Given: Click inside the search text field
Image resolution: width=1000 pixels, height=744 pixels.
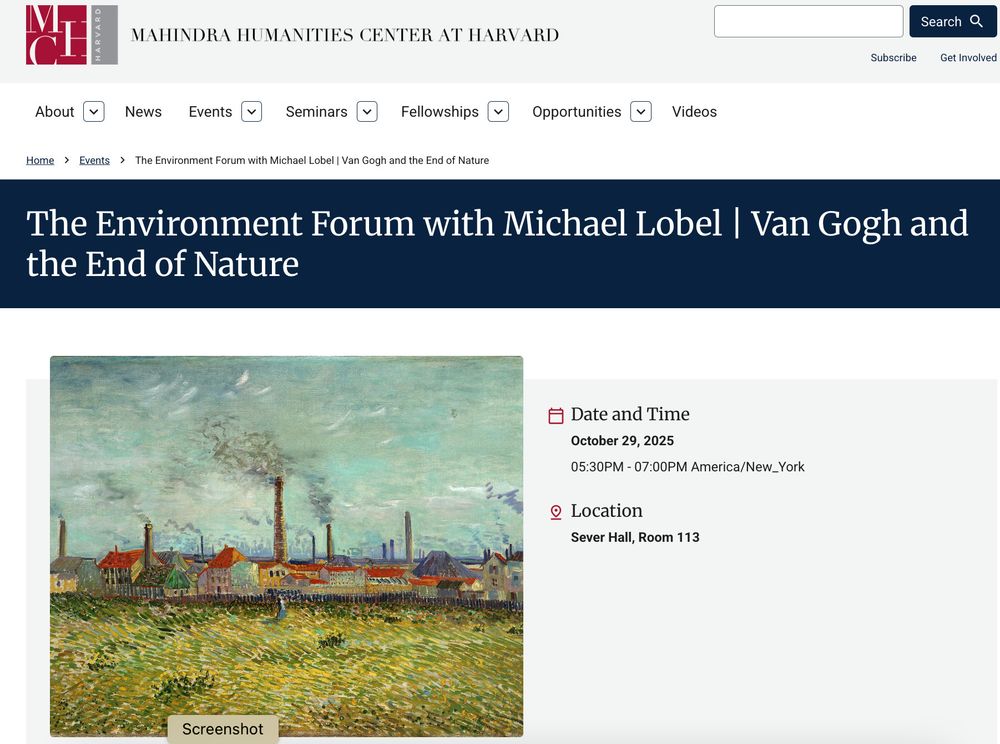Looking at the screenshot, I should click(x=808, y=20).
